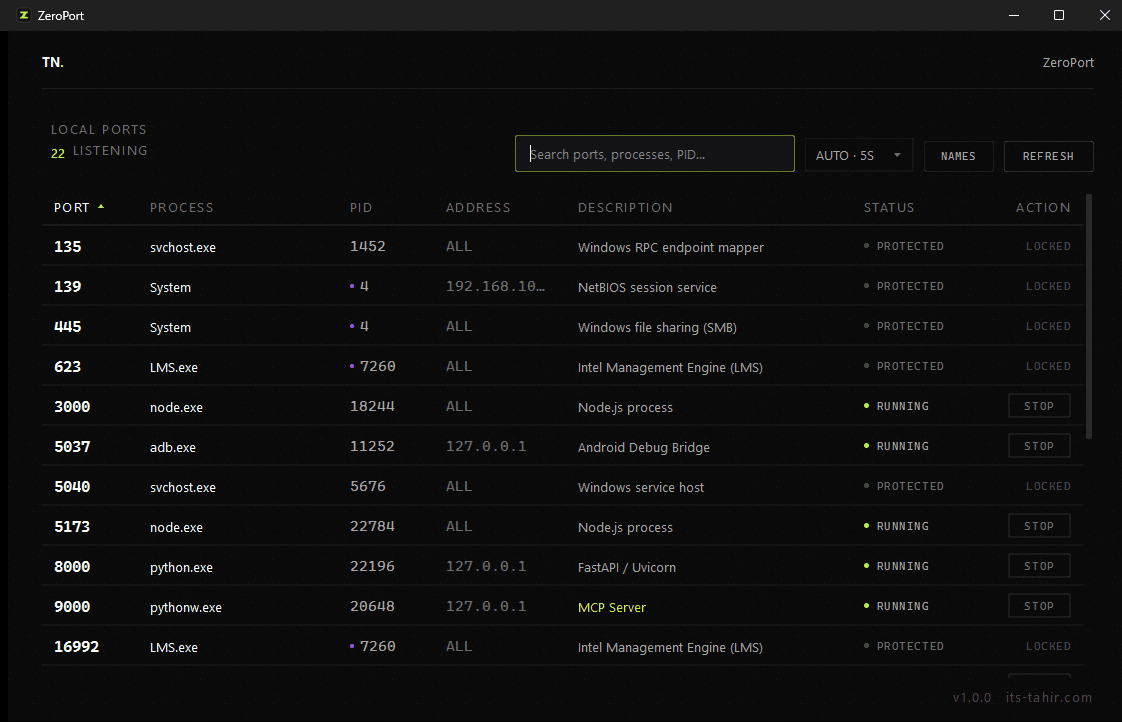
Task: Click the 192.168.10… address on port 139
Action: 495,286
